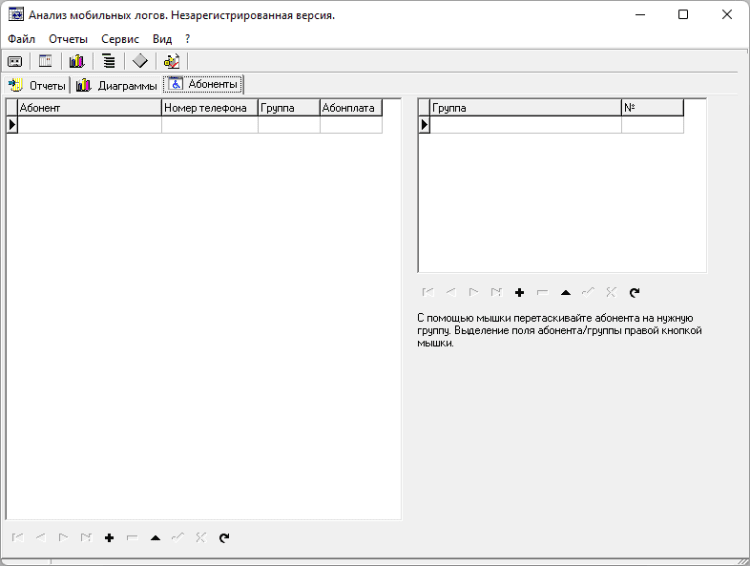Viewport: 750px width, 566px height.
Task: Maximize the window
Action: 683,15
